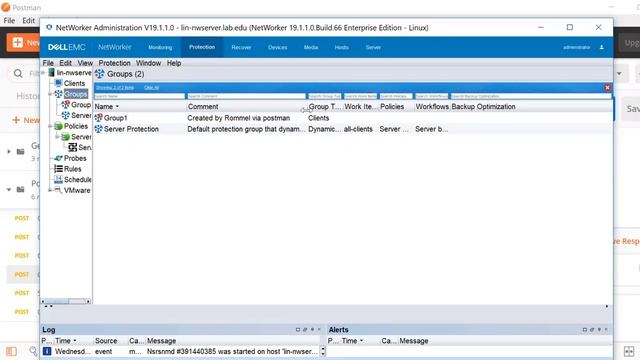This screenshot has width=640, height=360.
Task: Click the Server Protection child icon under Groups
Action: point(65,116)
